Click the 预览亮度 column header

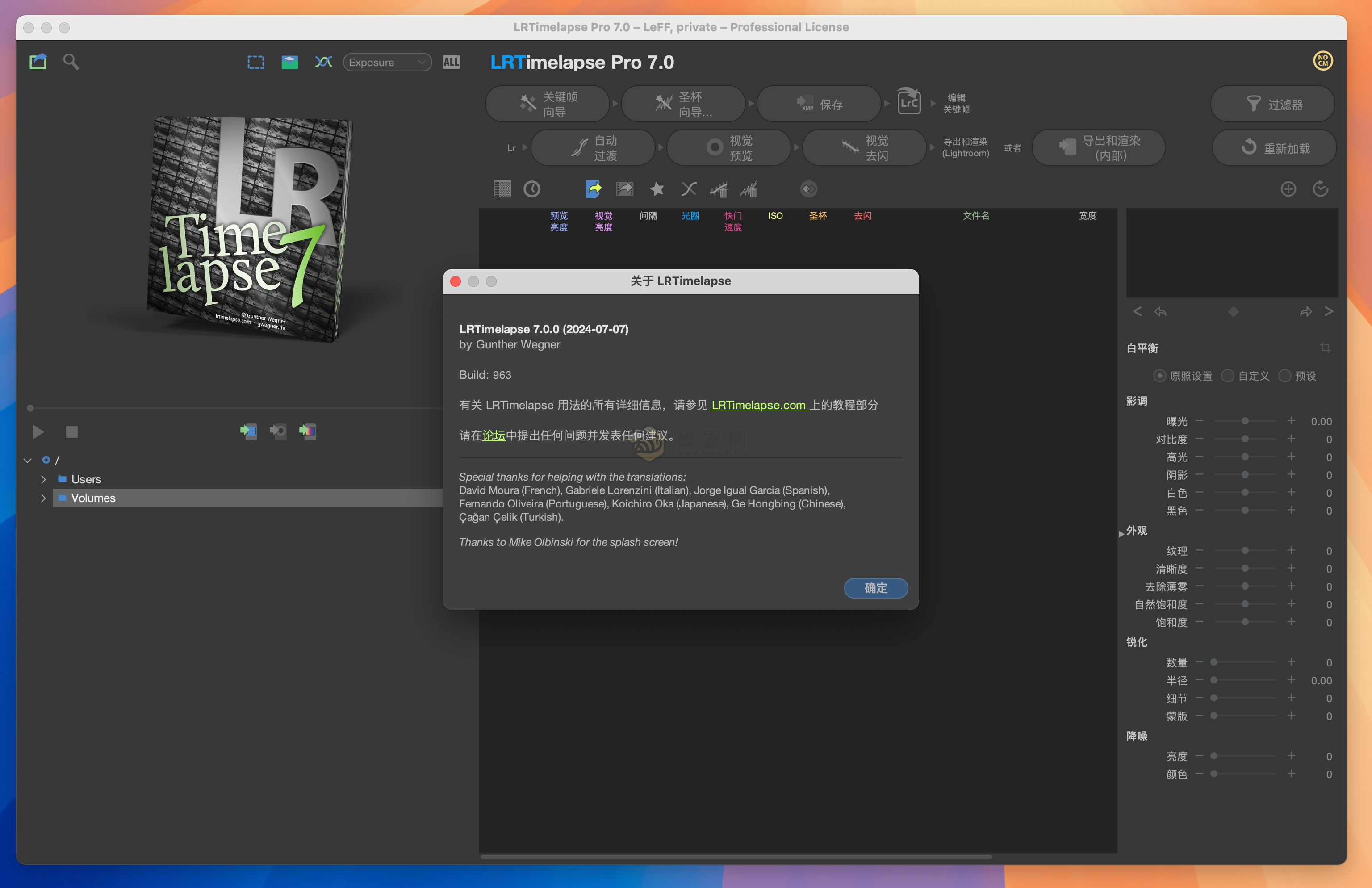click(559, 222)
